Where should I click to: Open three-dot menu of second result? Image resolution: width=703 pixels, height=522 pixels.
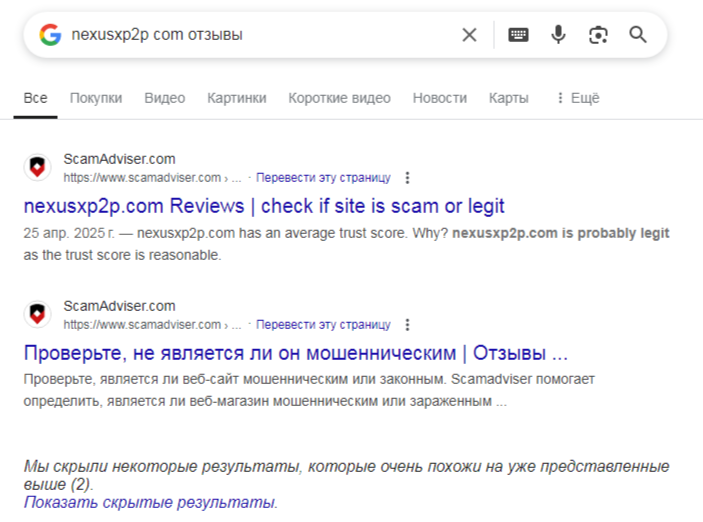[x=407, y=324]
